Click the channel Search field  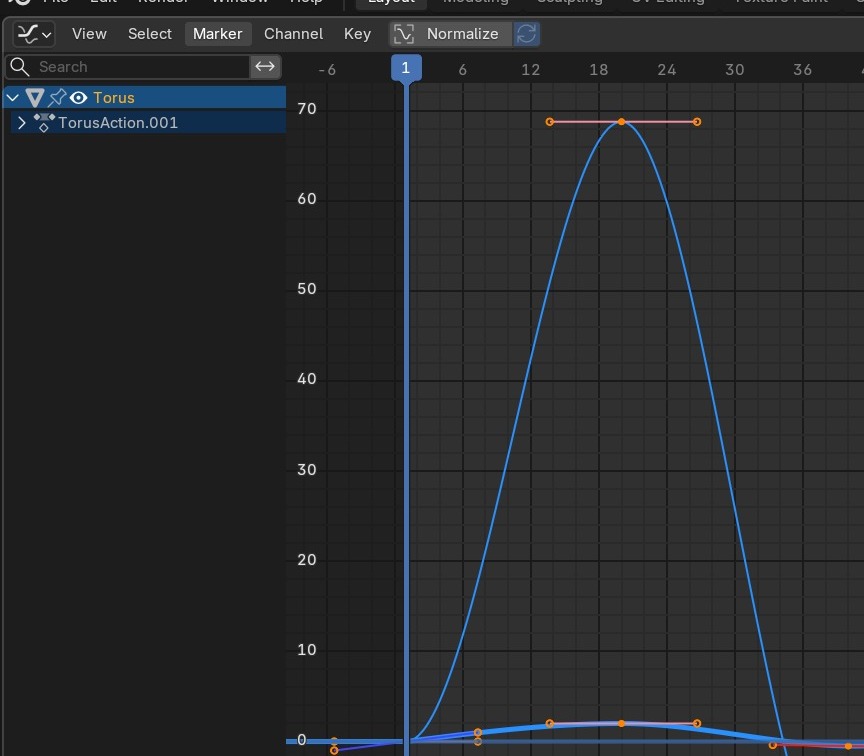[x=128, y=67]
